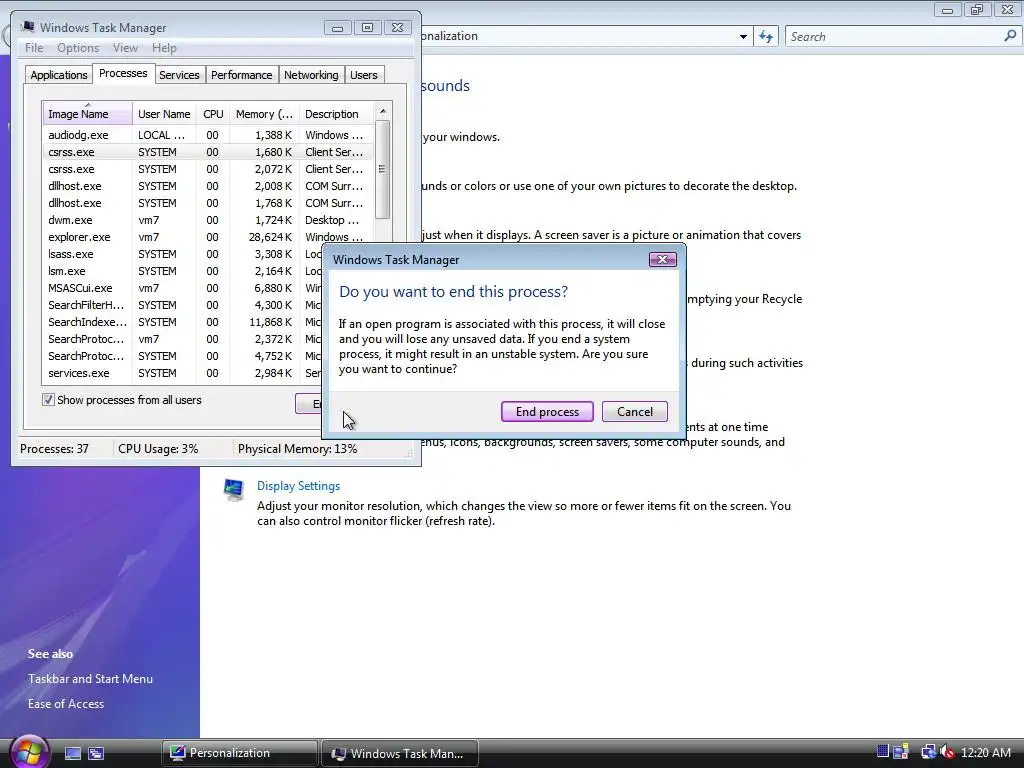Select dwm.exe process row
This screenshot has width=1024, height=768.
coord(208,219)
